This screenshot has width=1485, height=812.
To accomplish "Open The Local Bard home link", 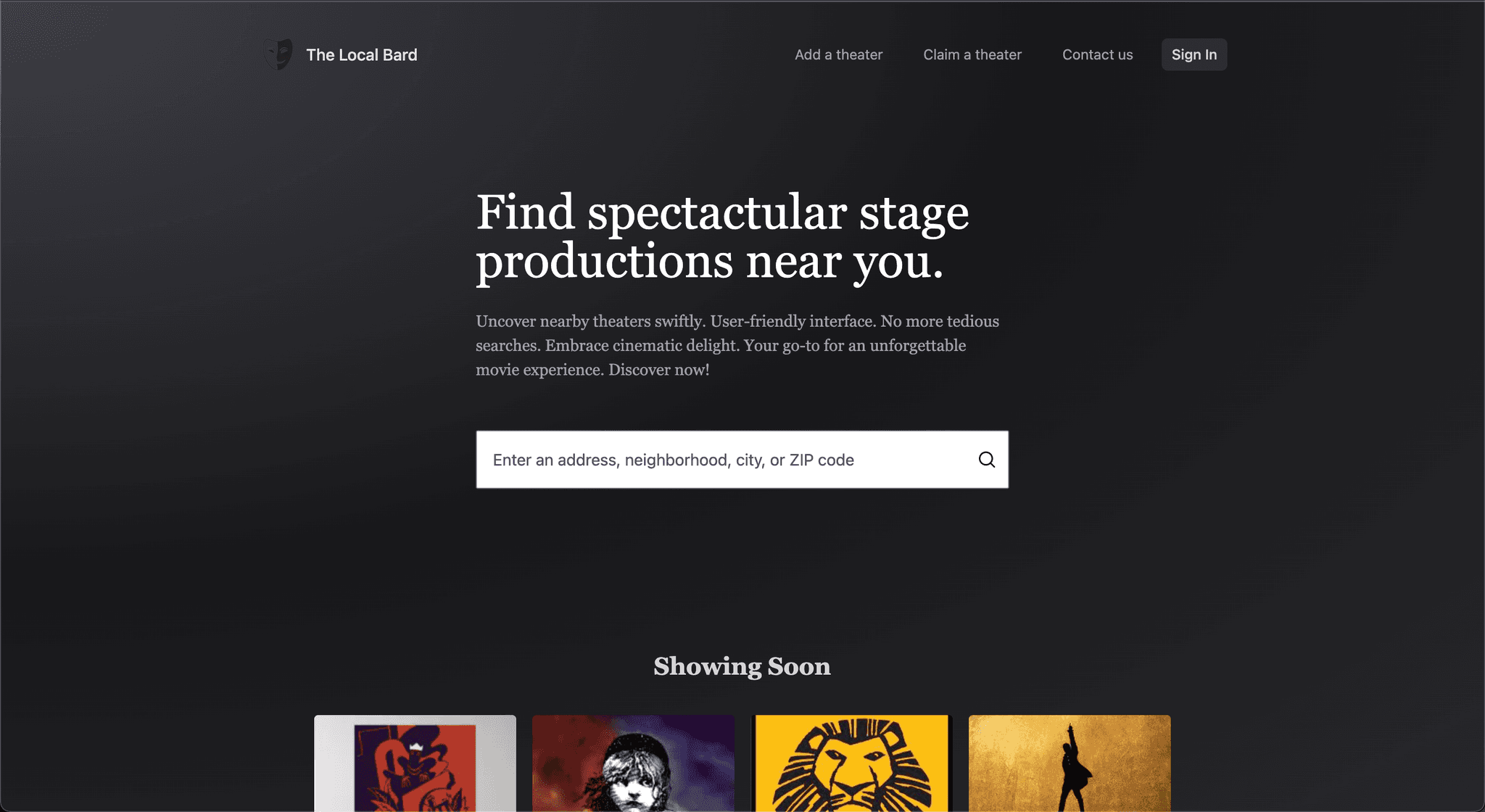I will tap(361, 55).
